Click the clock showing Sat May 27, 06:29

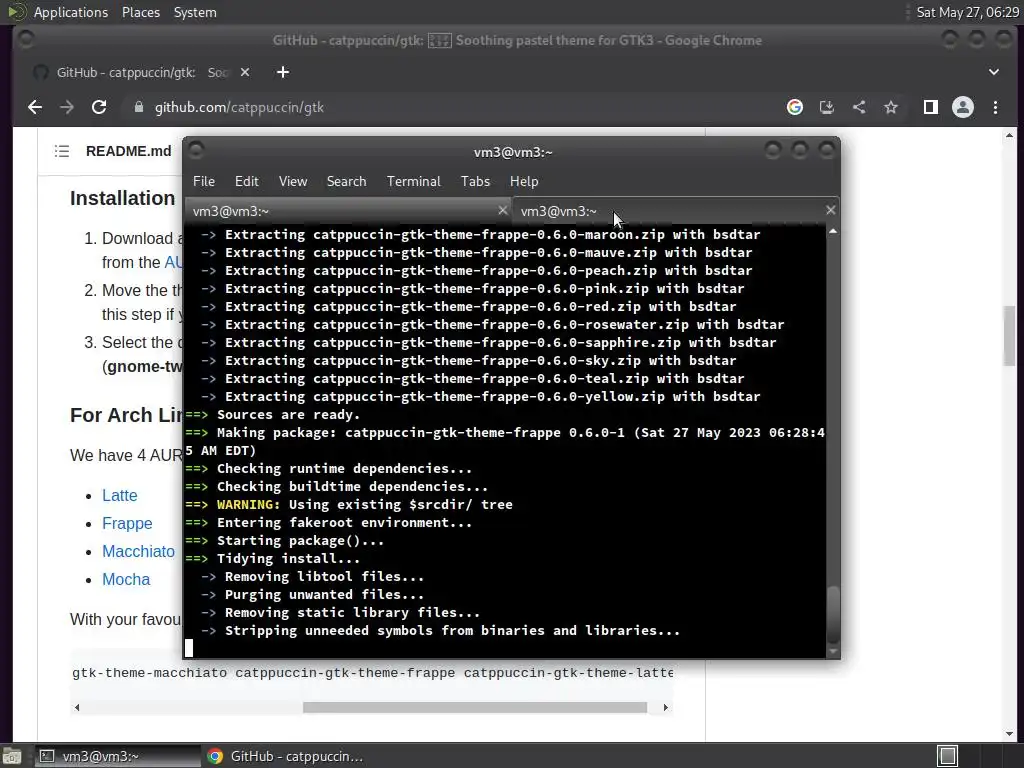967,12
